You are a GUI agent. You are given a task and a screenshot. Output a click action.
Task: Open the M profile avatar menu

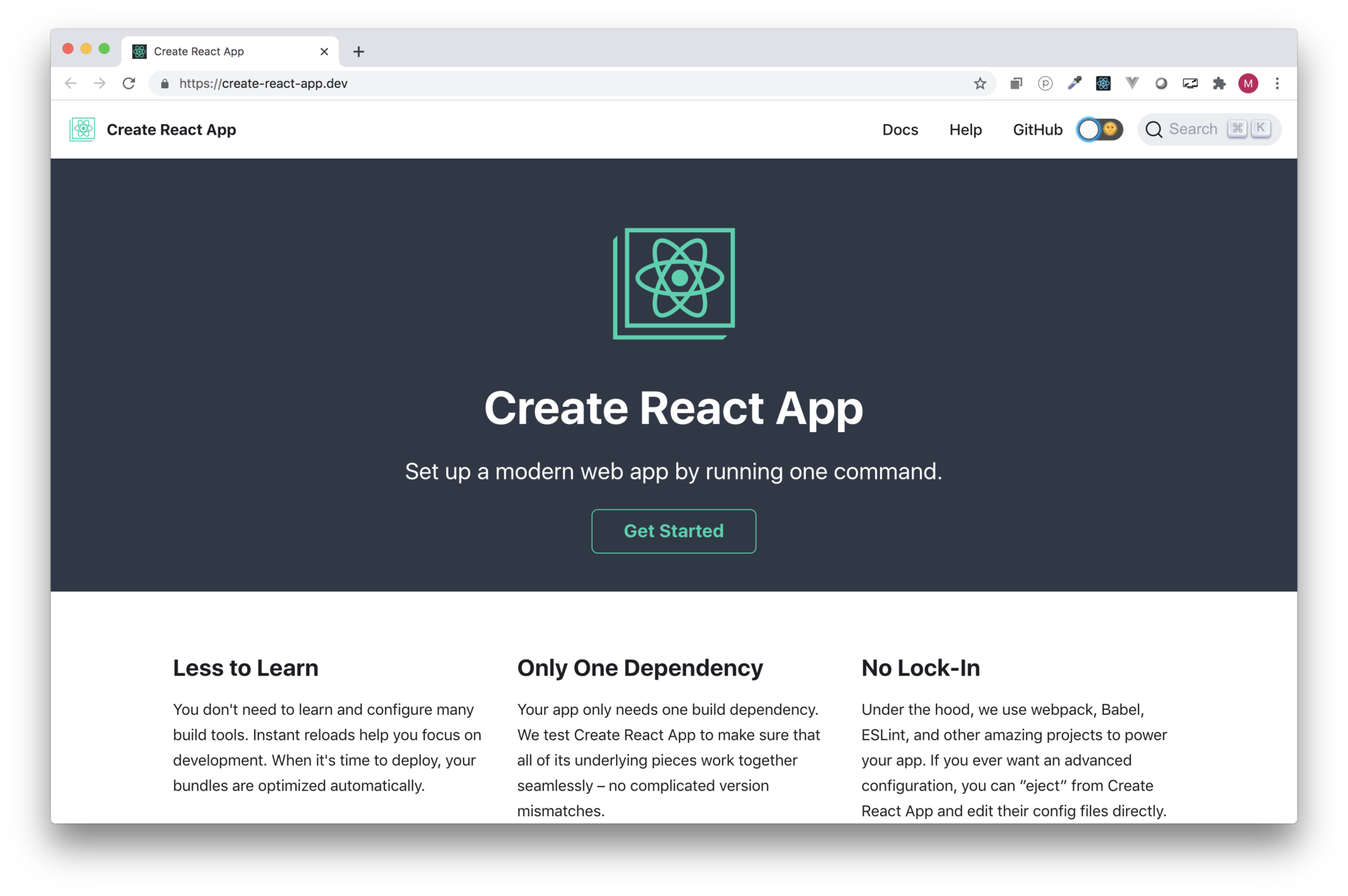point(1248,84)
